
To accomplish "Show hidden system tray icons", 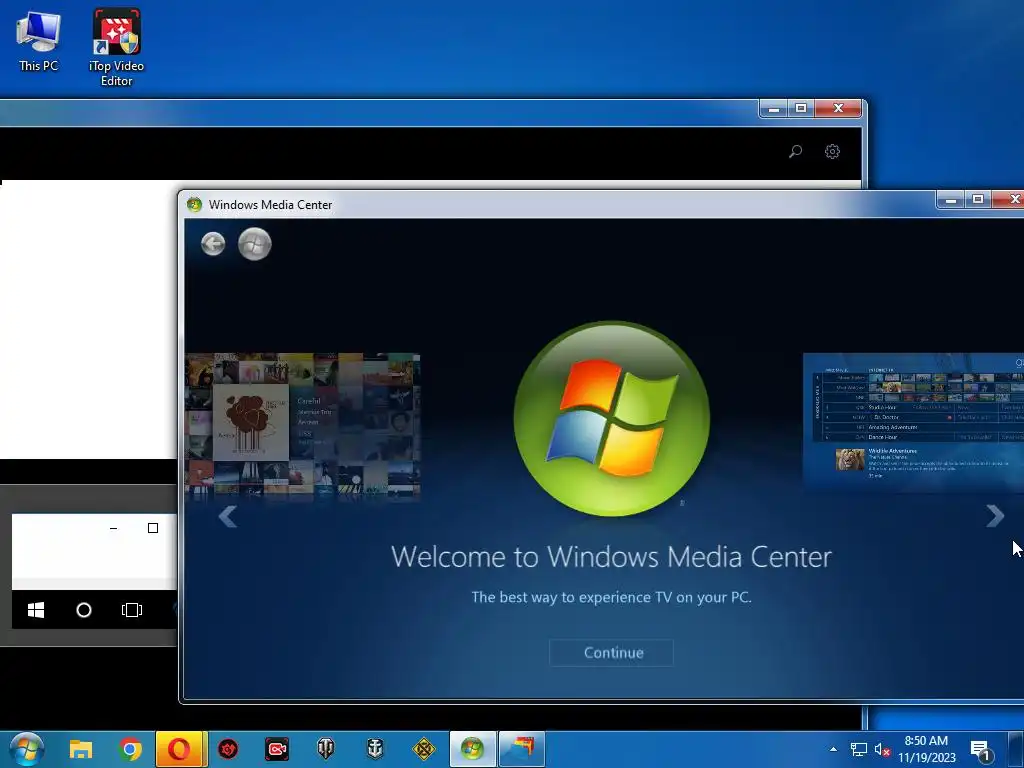I will tap(833, 749).
